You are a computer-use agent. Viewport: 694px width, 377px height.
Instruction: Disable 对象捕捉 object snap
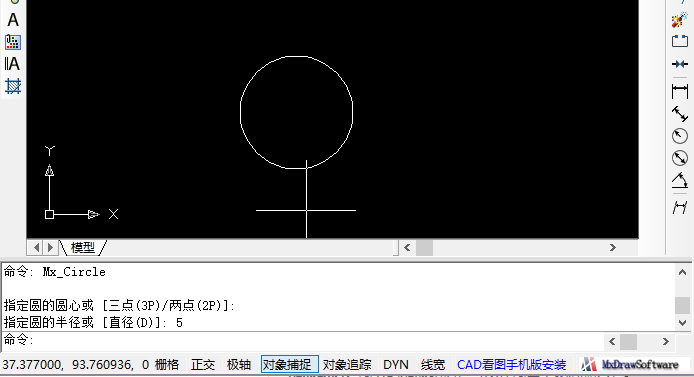[x=289, y=365]
